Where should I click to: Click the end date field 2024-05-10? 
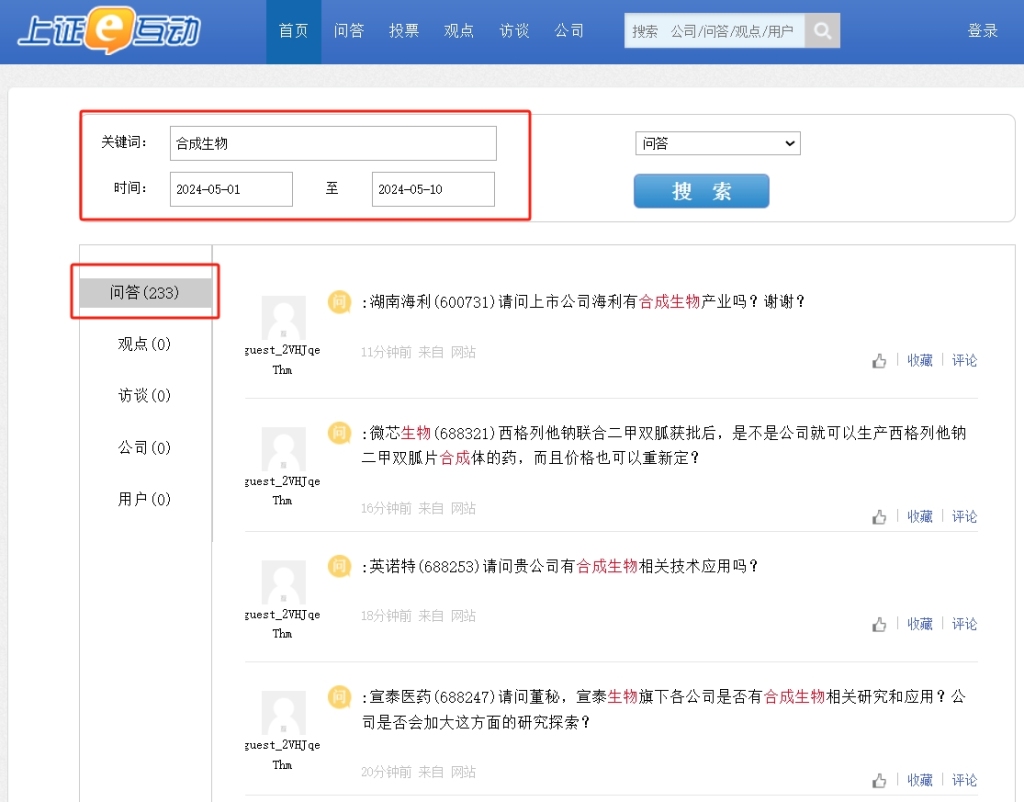point(433,189)
